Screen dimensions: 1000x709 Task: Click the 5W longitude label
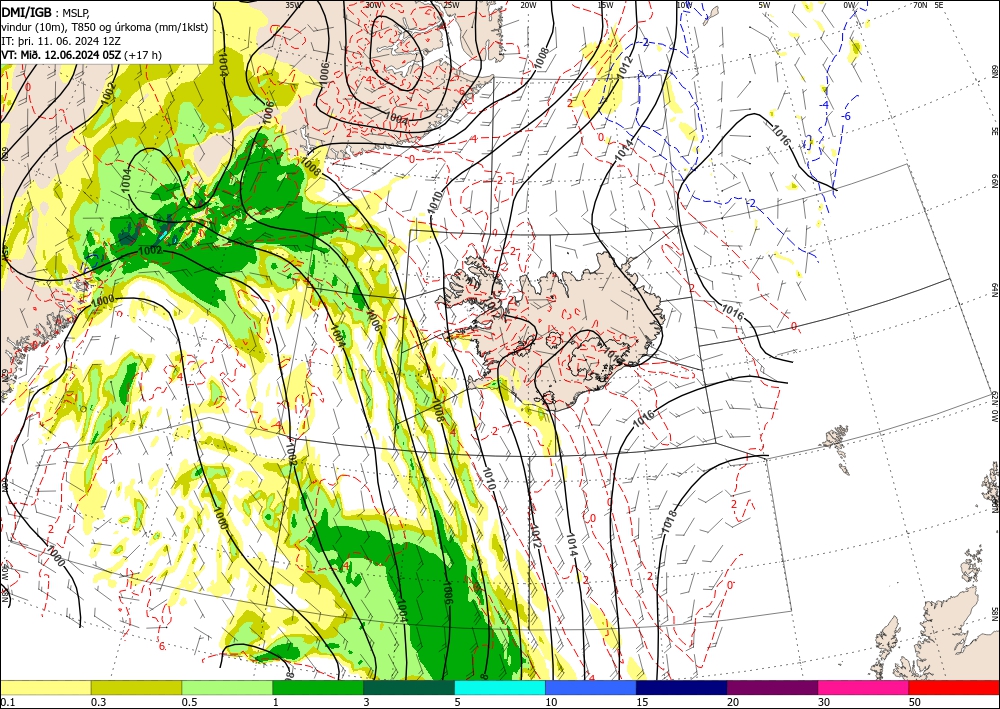(x=765, y=5)
